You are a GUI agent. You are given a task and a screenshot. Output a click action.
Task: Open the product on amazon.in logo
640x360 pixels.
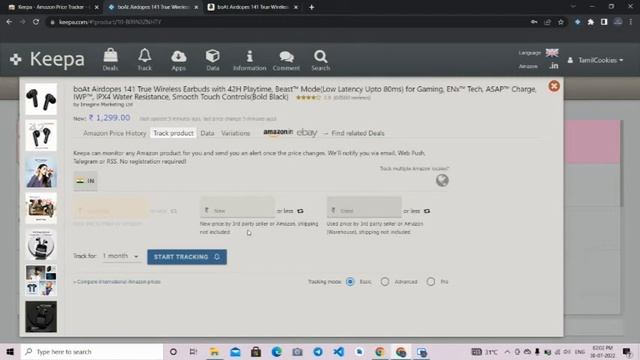pos(278,132)
